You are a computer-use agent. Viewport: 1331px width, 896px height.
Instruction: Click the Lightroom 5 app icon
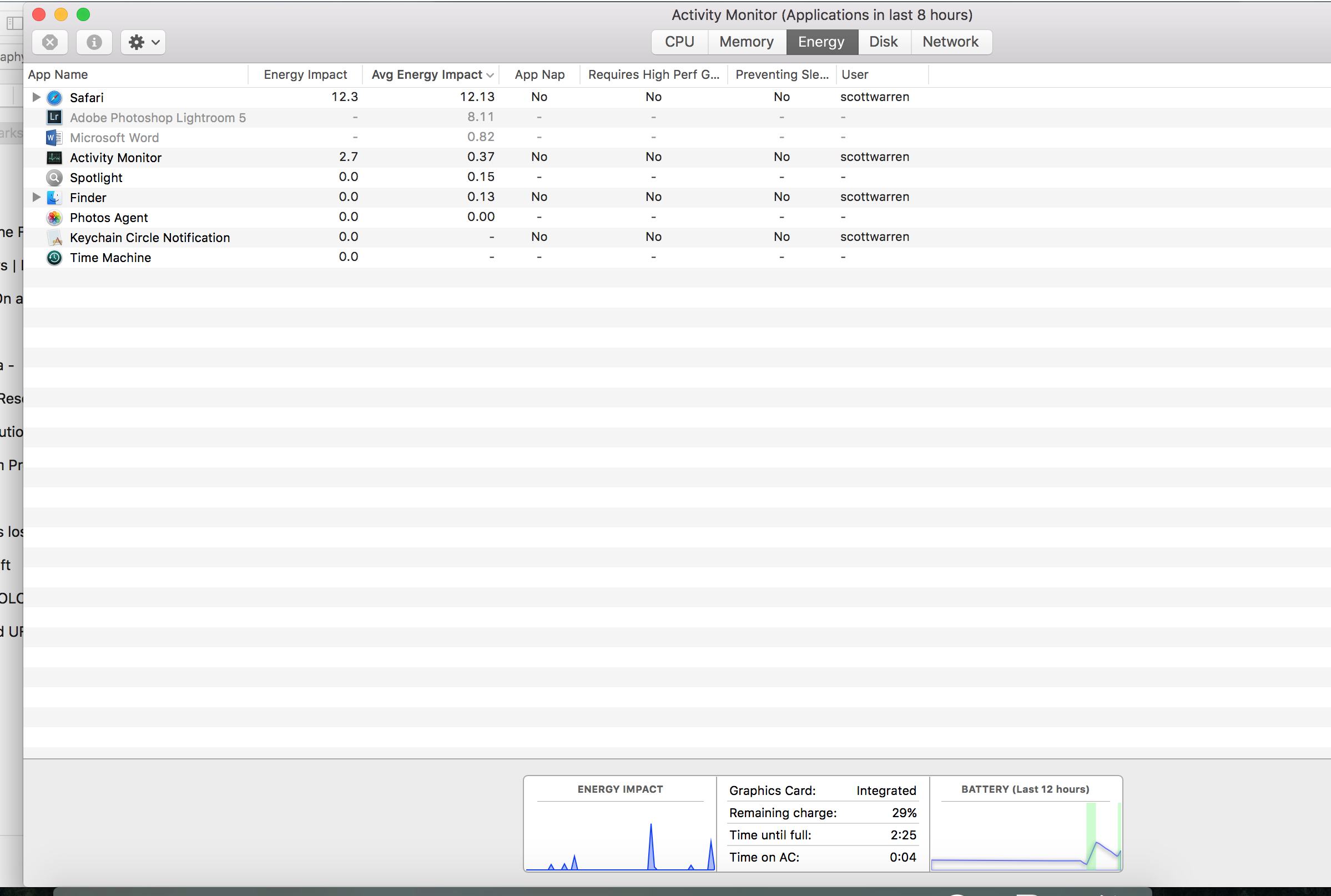pyautogui.click(x=54, y=118)
